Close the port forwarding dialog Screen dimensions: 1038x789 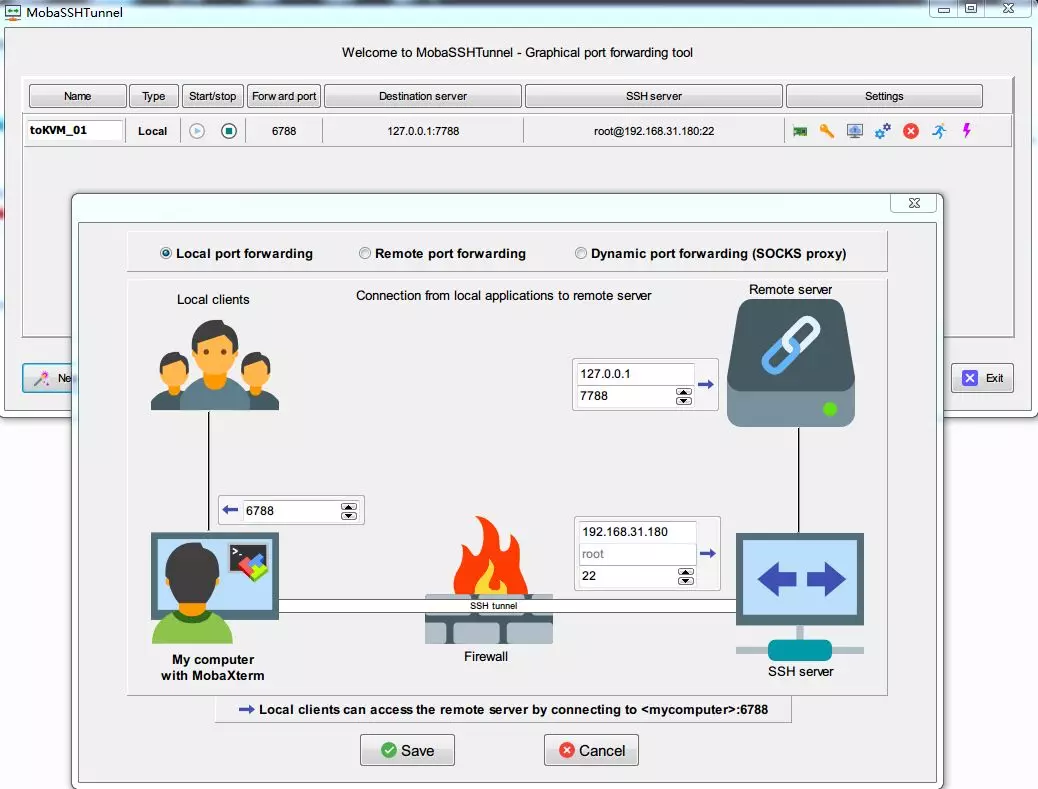[x=914, y=203]
